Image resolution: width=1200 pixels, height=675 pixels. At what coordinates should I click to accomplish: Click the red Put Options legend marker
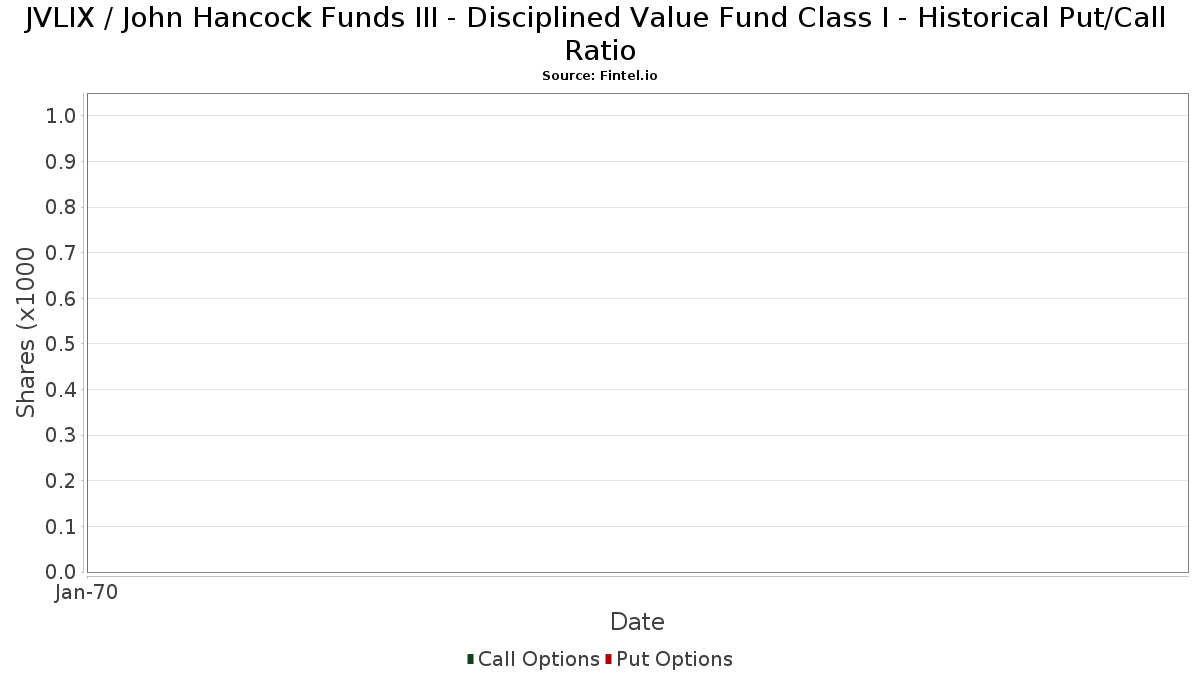click(608, 659)
